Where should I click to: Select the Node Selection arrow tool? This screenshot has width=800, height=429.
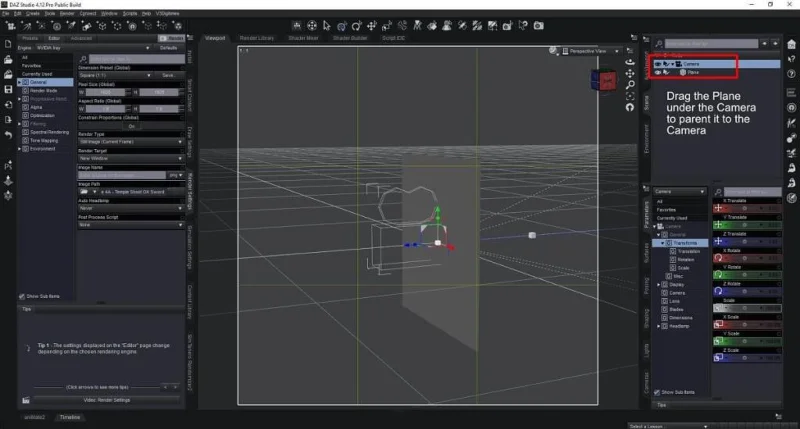click(327, 26)
